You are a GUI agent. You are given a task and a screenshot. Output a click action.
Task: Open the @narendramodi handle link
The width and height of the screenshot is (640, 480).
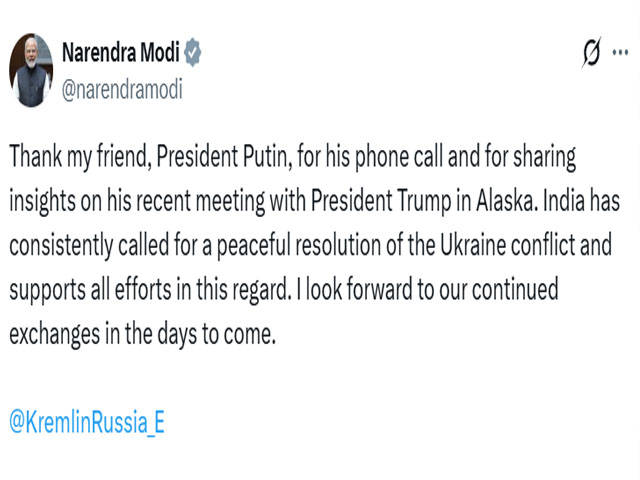pyautogui.click(x=122, y=88)
